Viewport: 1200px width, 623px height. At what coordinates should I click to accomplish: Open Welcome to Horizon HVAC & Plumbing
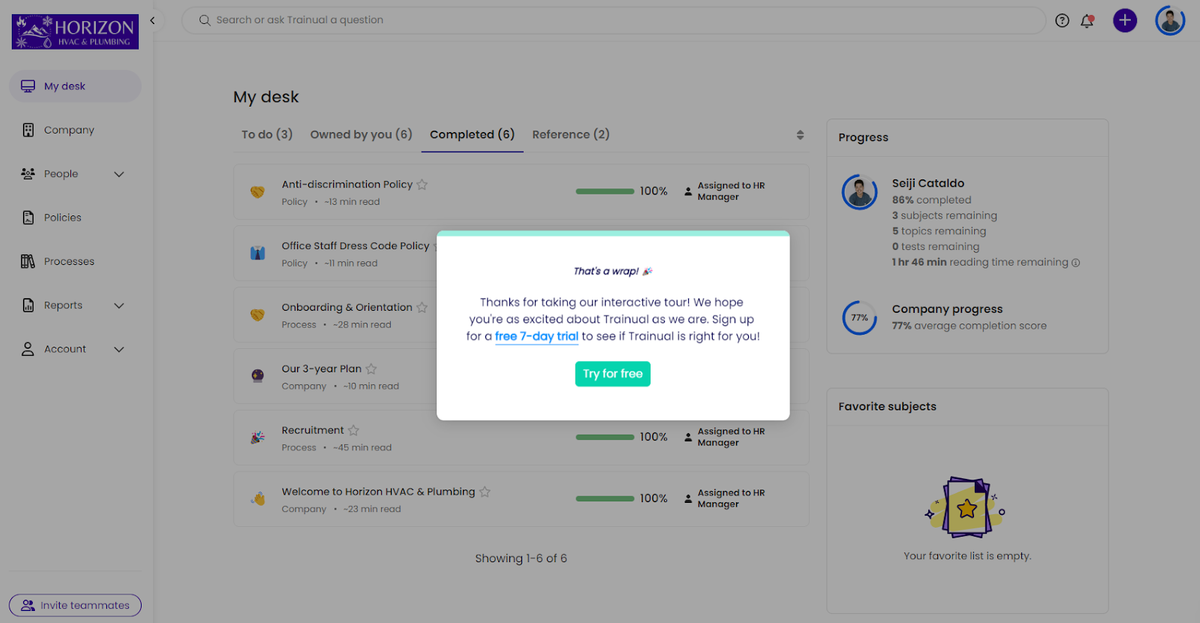pos(379,492)
